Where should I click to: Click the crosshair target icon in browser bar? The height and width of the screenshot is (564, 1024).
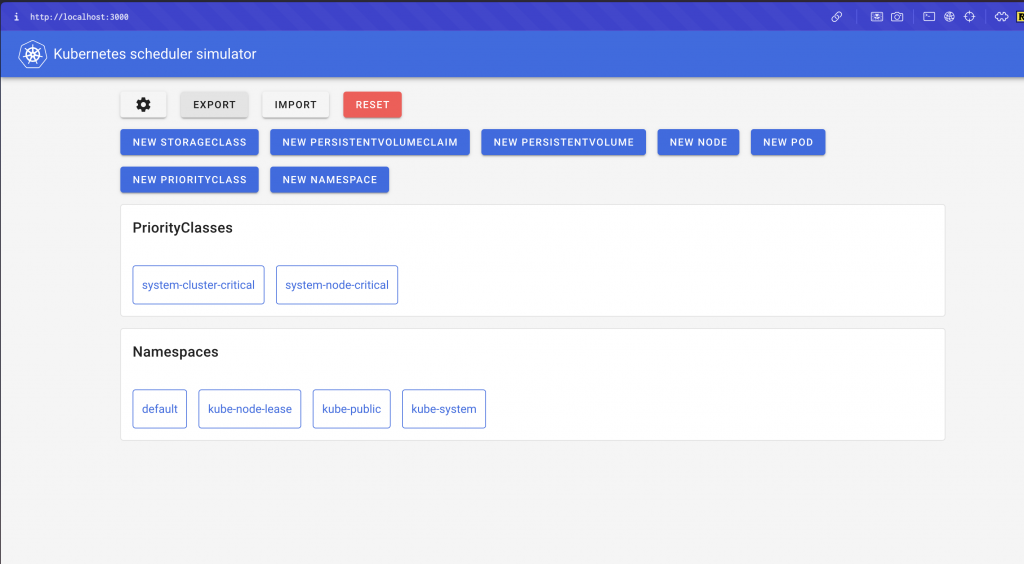tap(969, 17)
